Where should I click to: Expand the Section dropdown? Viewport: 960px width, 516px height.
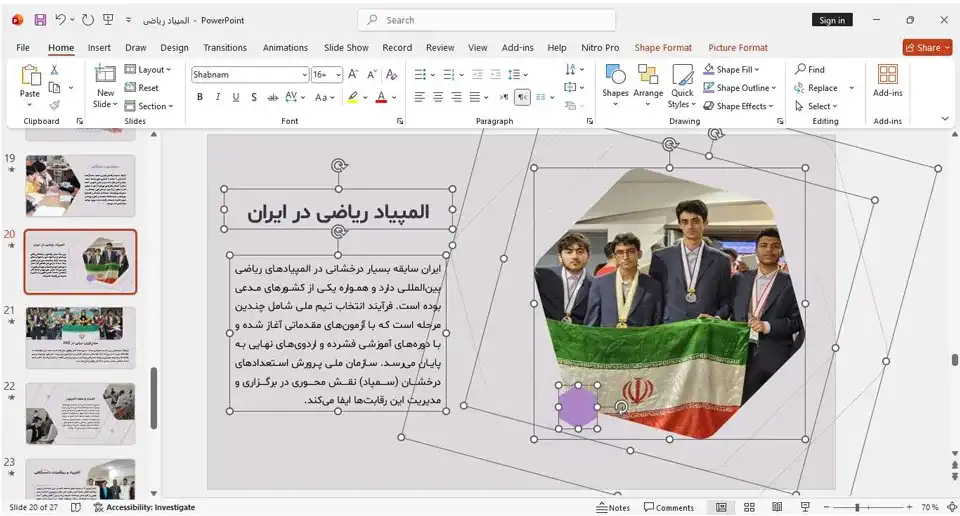tap(149, 106)
